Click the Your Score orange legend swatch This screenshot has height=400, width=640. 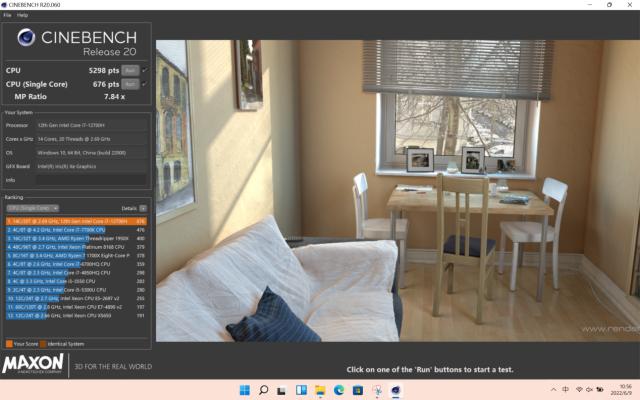9,344
